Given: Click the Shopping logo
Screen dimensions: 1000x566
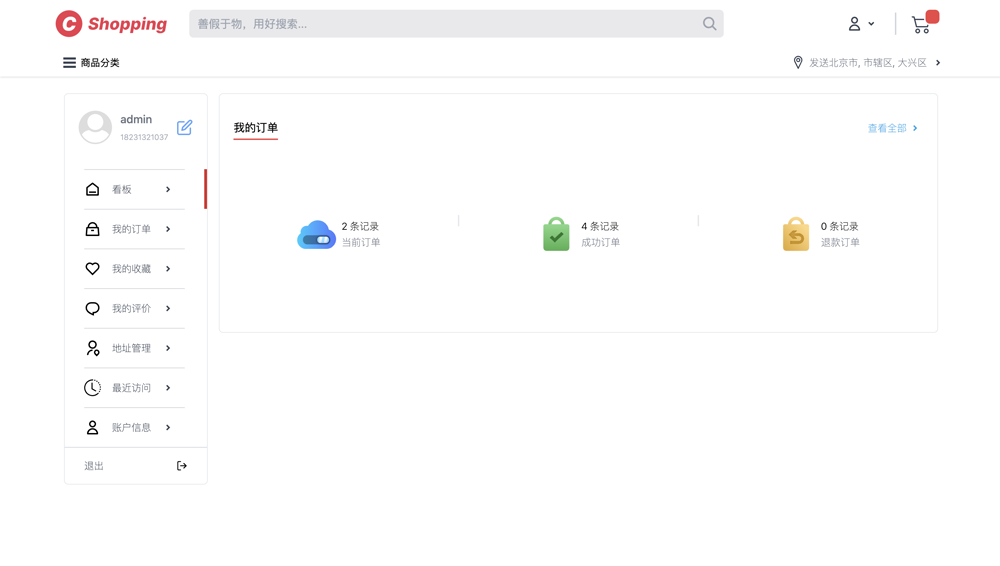Looking at the screenshot, I should pos(111,24).
